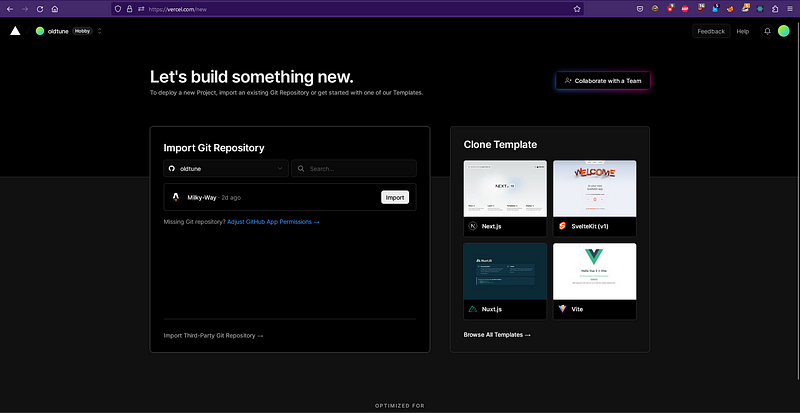This screenshot has width=800, height=413.
Task: Open the Firefox hamburger application menu
Action: point(790,9)
